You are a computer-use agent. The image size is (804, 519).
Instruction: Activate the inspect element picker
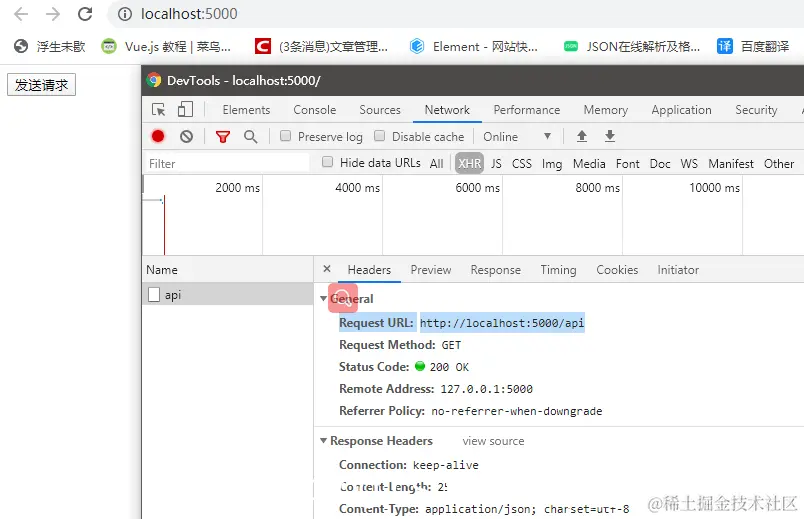(158, 110)
